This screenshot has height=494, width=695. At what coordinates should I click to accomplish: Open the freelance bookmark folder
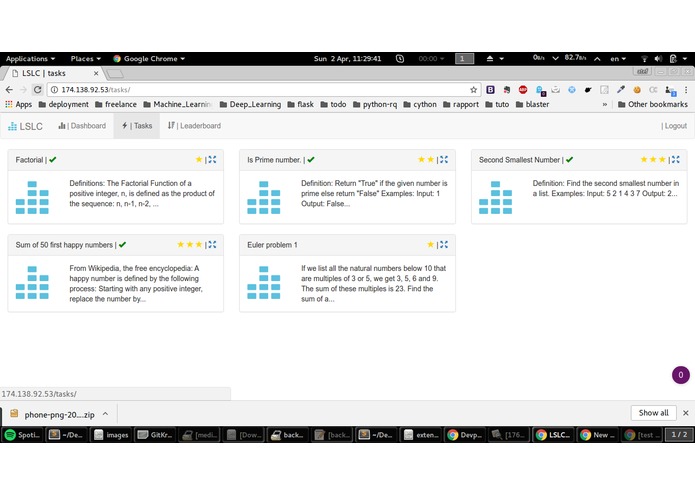coord(116,104)
